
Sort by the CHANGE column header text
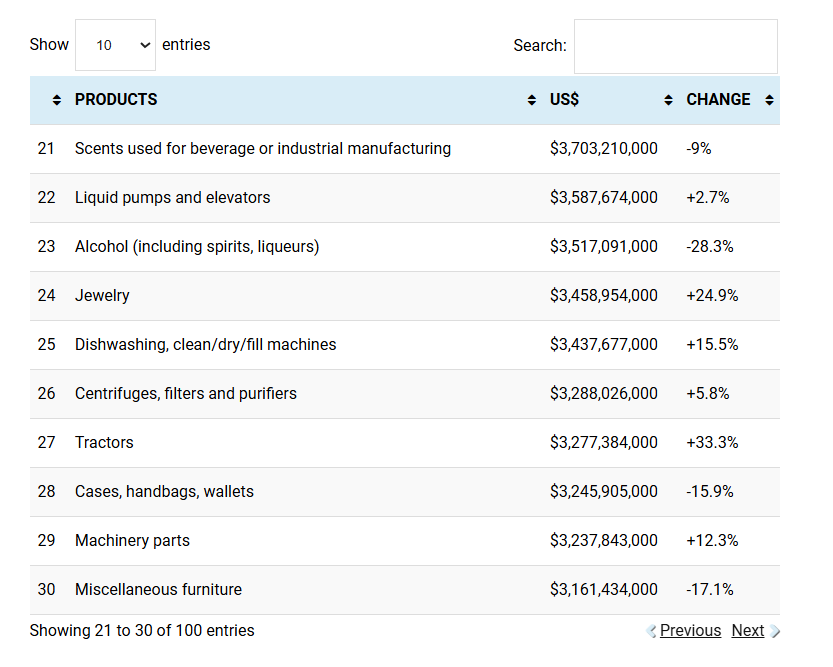click(x=718, y=99)
